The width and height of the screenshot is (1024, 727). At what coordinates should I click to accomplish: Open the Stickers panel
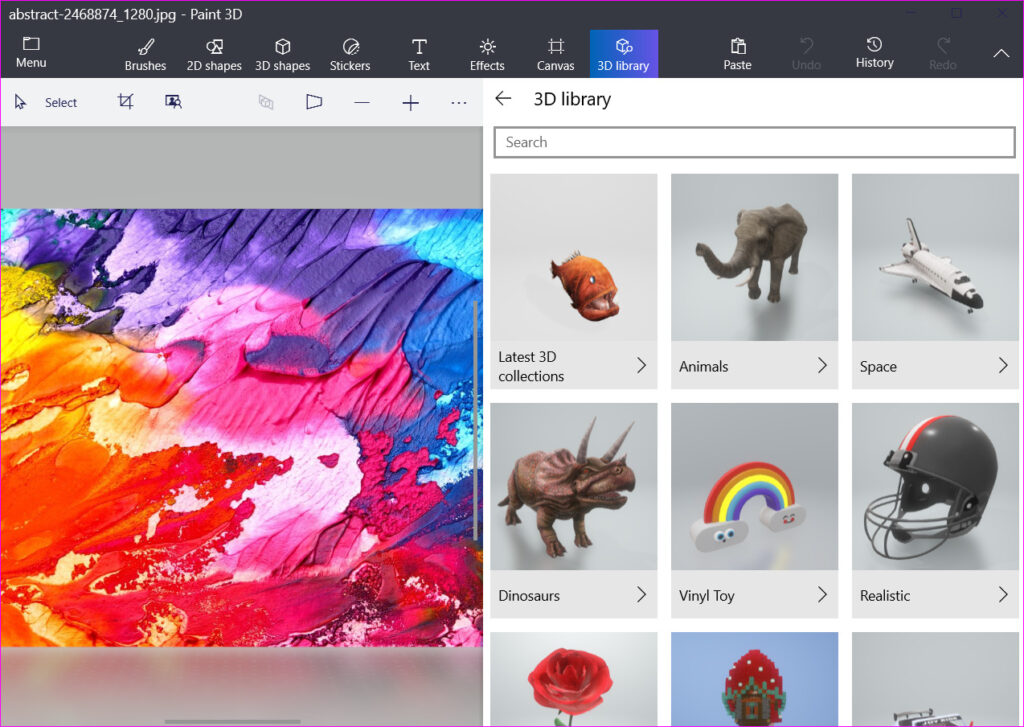click(350, 52)
